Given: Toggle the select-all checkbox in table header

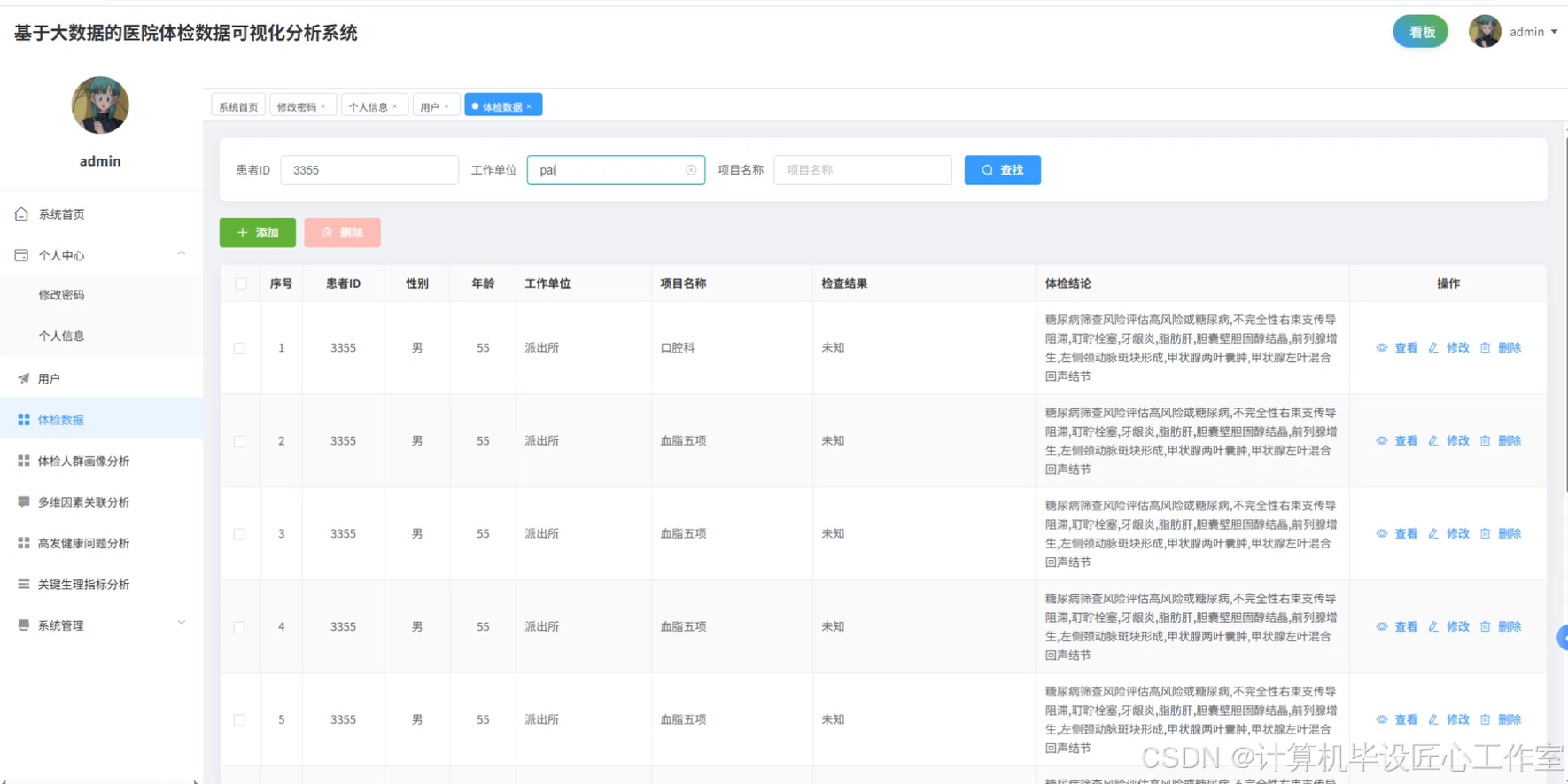Looking at the screenshot, I should [x=241, y=283].
